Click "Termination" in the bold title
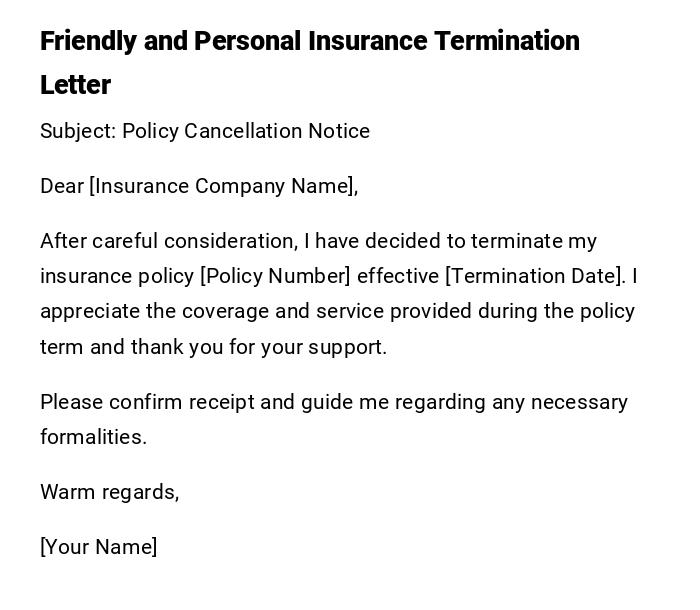 coord(507,42)
